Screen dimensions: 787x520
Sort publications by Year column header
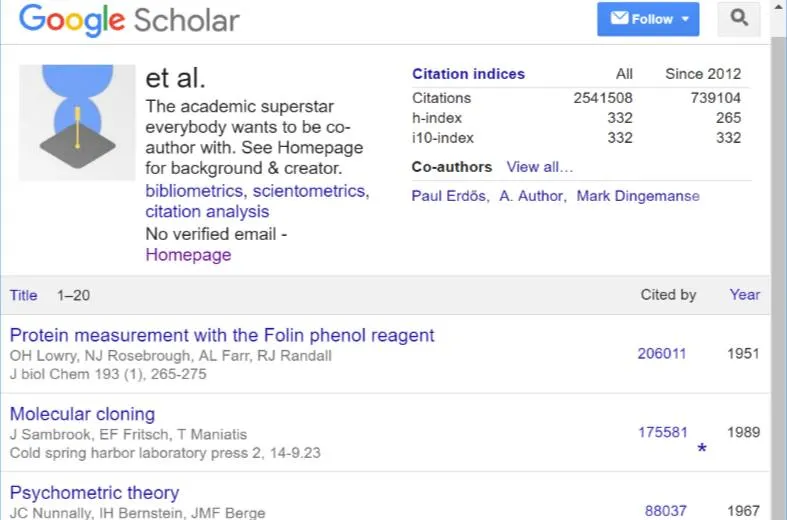click(744, 295)
